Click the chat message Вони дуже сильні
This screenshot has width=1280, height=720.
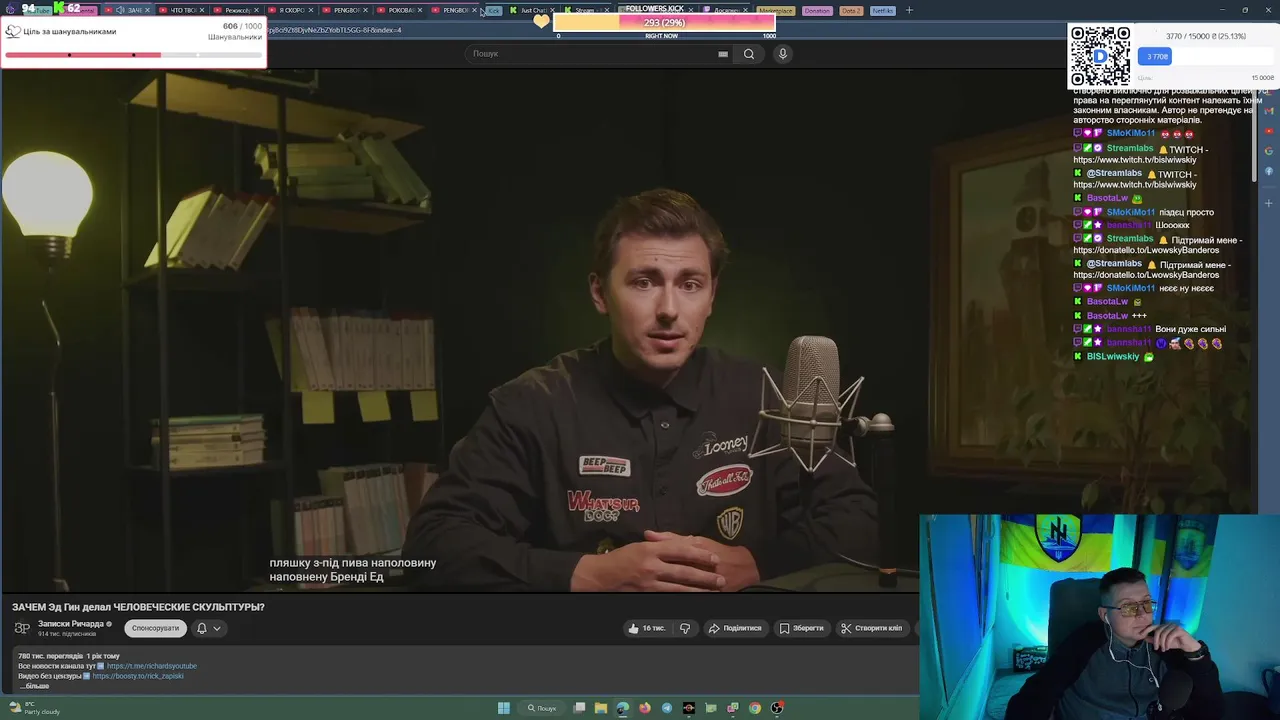point(1190,329)
